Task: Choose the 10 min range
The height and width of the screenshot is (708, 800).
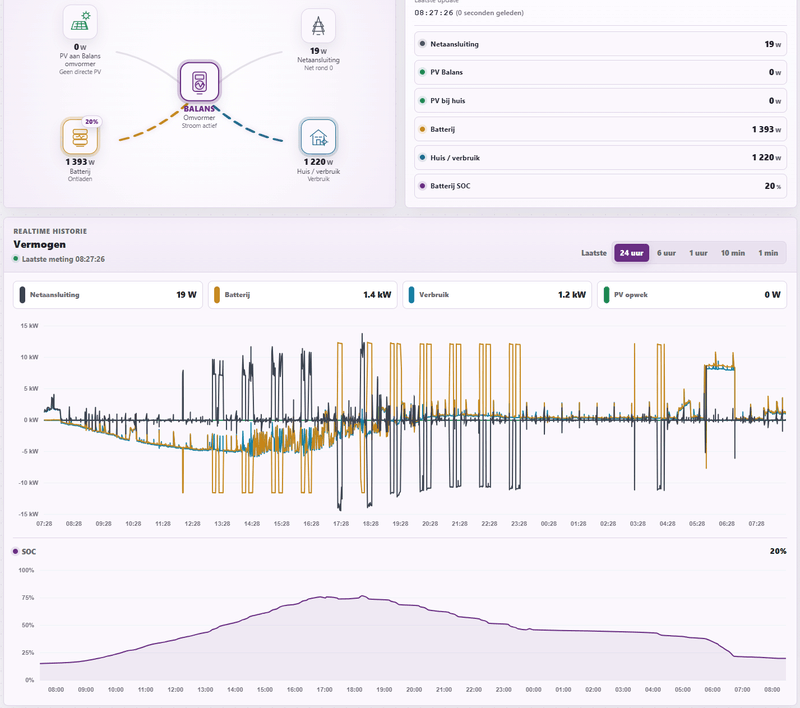Action: tap(733, 253)
